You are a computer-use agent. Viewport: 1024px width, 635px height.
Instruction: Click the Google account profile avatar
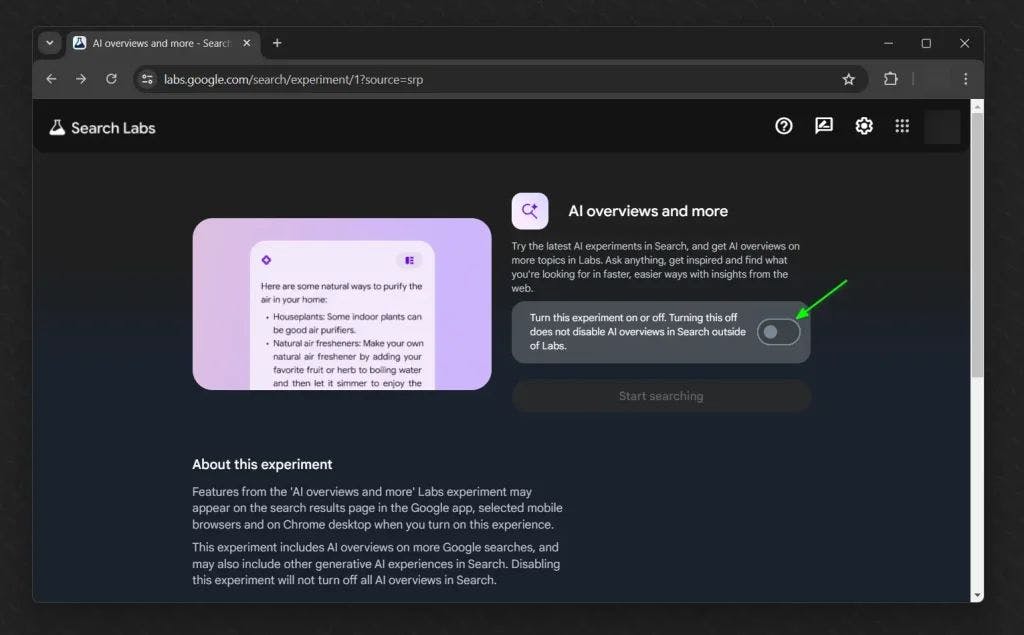click(942, 127)
